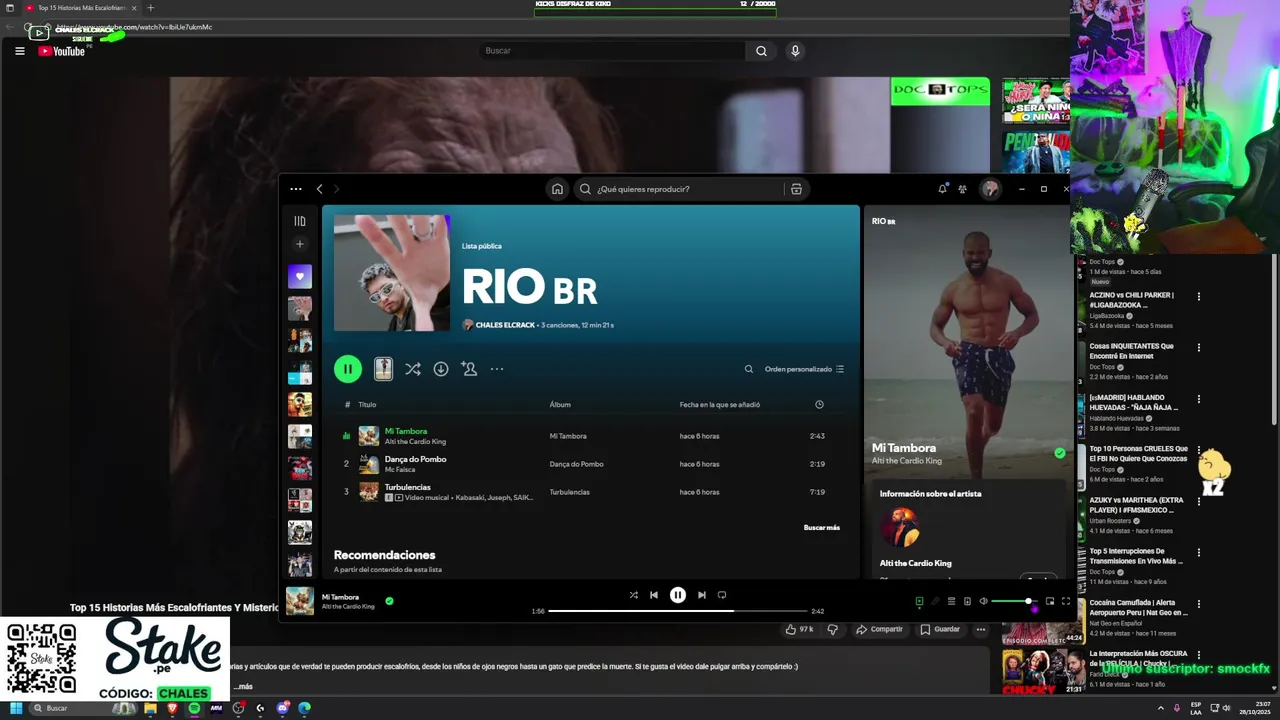Screen dimensions: 1280x720
Task: Sort by duration clock icon column
Action: coord(819,405)
